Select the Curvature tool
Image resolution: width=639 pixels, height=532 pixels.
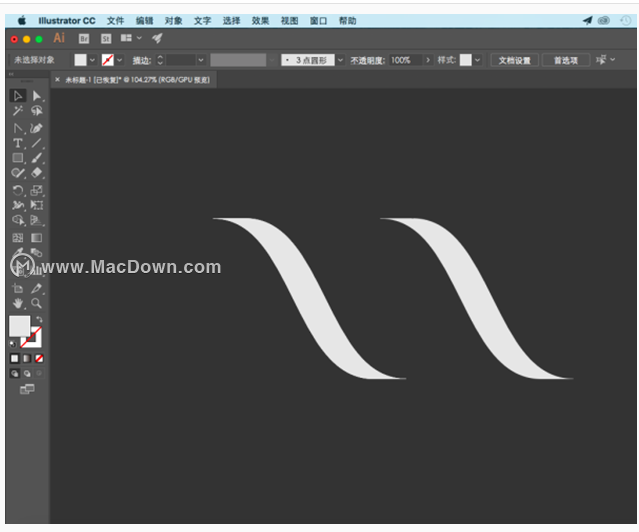click(x=37, y=128)
